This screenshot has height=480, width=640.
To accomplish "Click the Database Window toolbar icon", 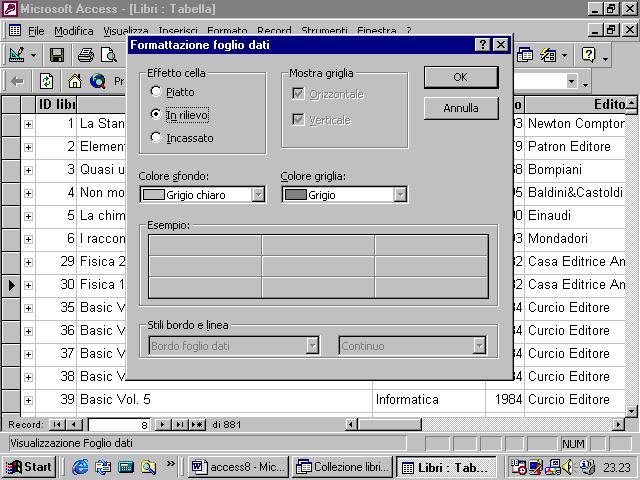I will coord(525,55).
